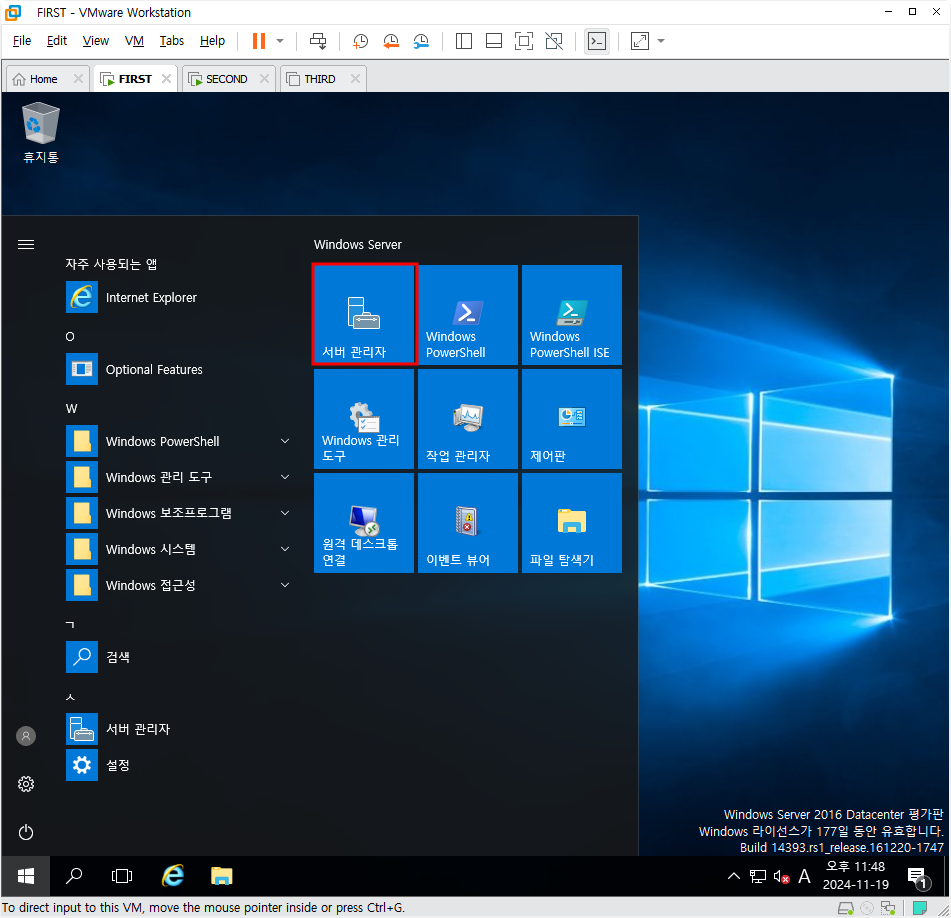Open the 제어판 tile
This screenshot has width=951, height=918.
click(x=572, y=419)
